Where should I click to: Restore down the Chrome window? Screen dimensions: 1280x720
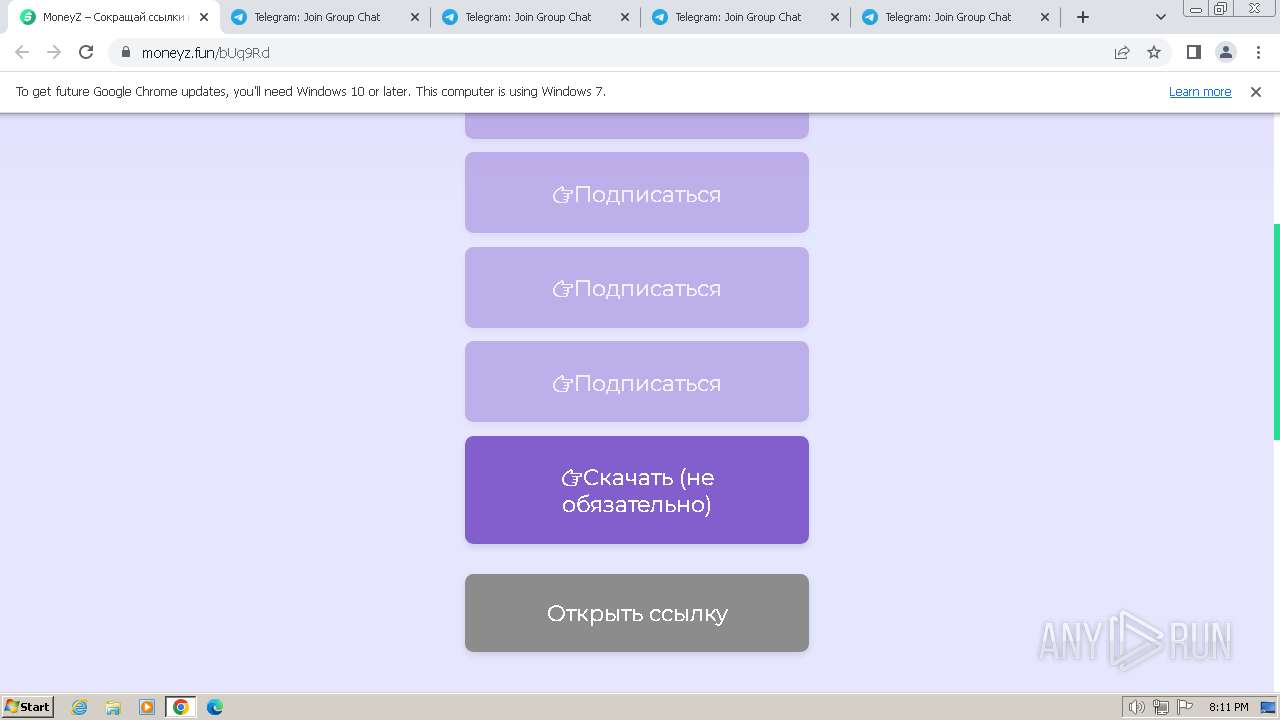pos(1221,9)
